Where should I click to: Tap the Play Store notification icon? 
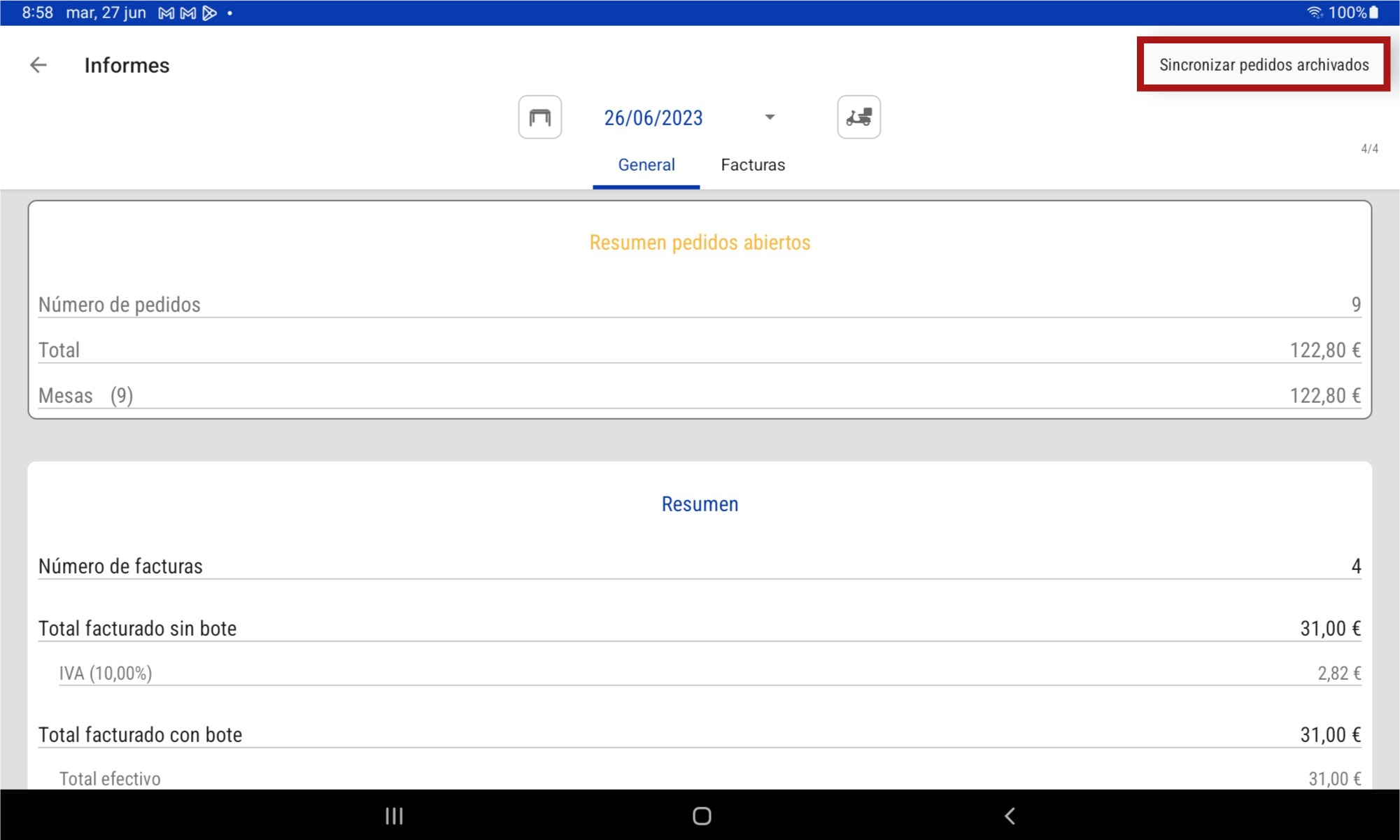coord(209,13)
